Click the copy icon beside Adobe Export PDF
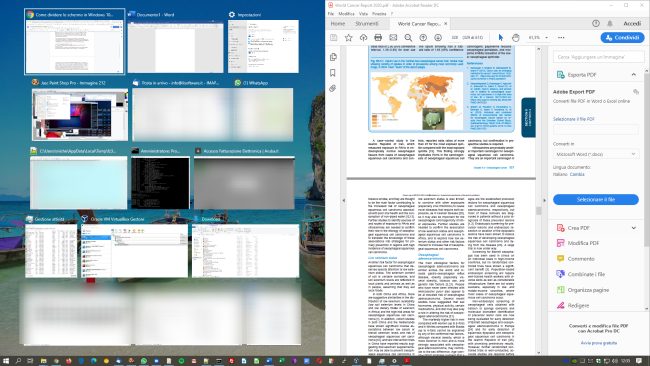The image size is (650, 366). 635,92
